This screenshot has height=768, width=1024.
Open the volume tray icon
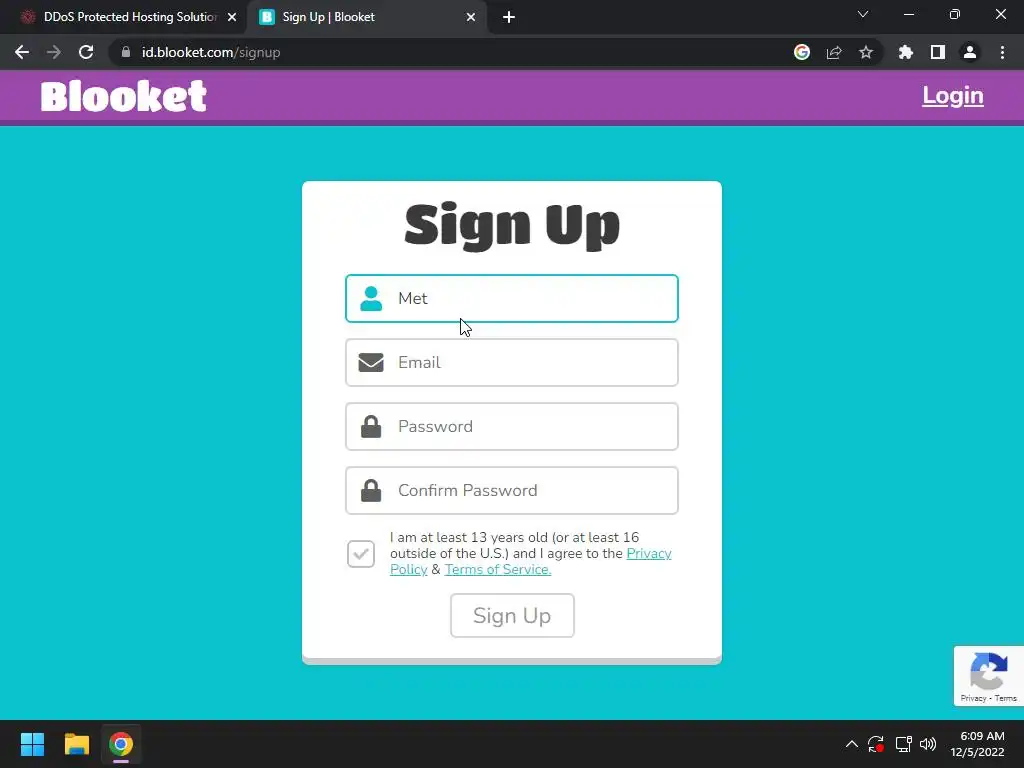pyautogui.click(x=928, y=744)
